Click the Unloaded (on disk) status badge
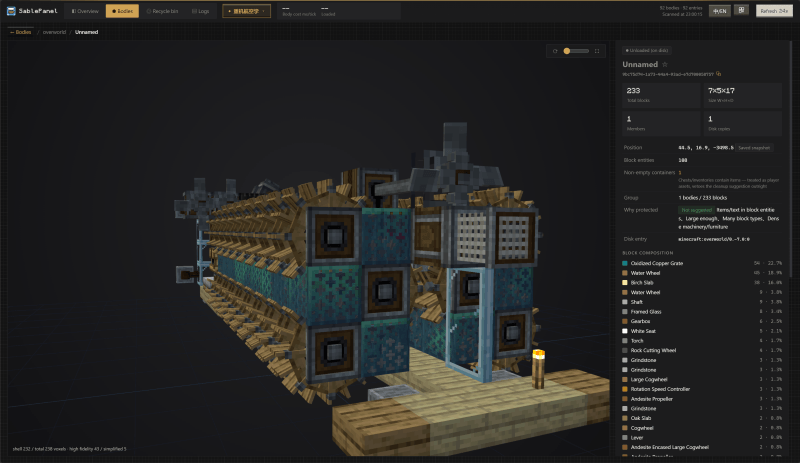The image size is (800, 463). (646, 51)
